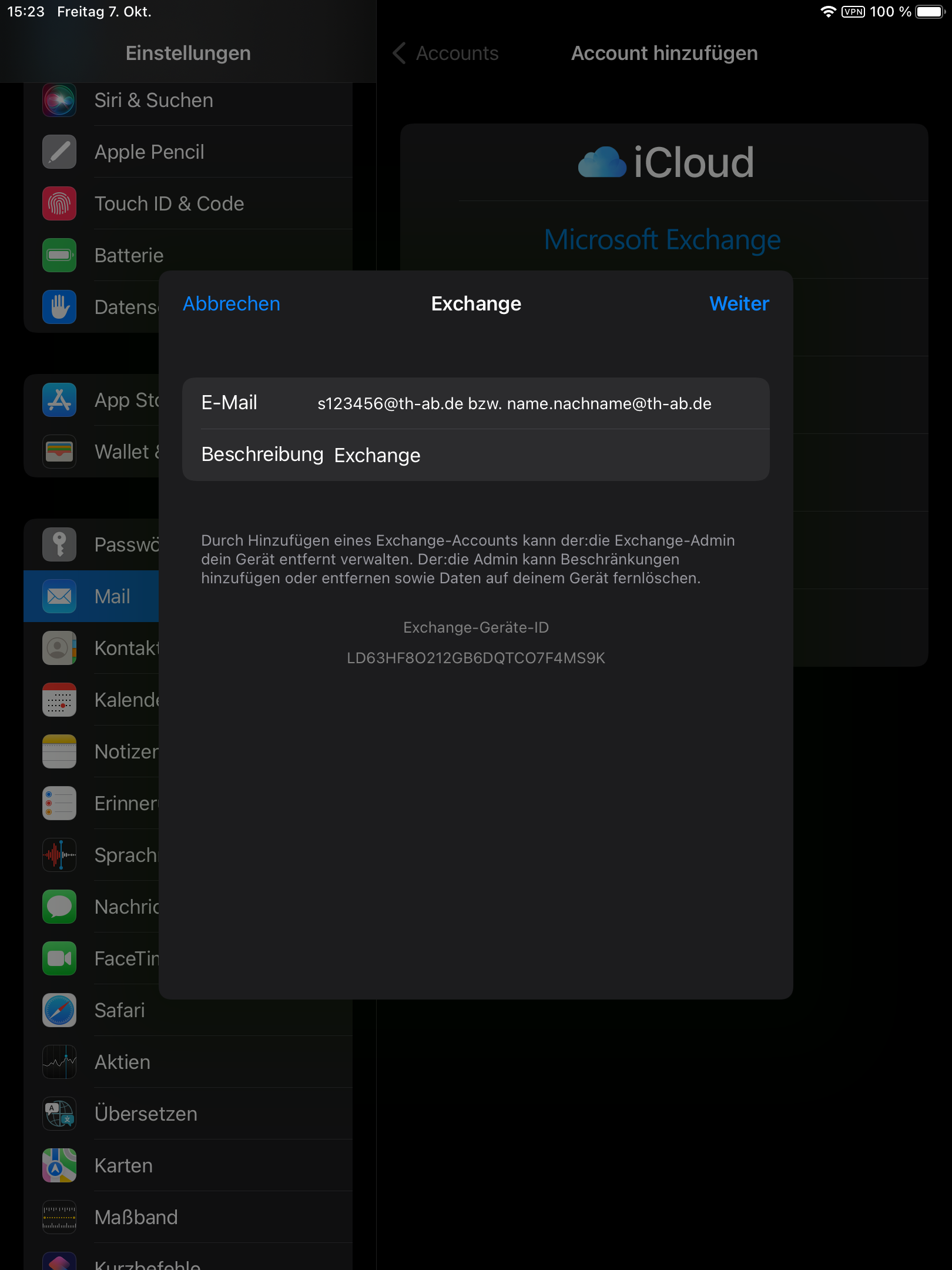Image resolution: width=952 pixels, height=1270 pixels.
Task: Tap the clock showing 15:23
Action: (26, 12)
